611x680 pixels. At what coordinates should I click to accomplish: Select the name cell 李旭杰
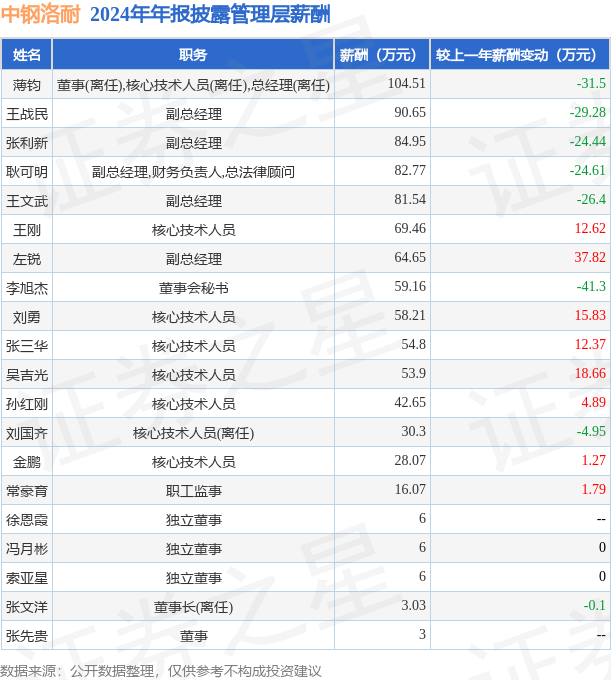coord(26,288)
